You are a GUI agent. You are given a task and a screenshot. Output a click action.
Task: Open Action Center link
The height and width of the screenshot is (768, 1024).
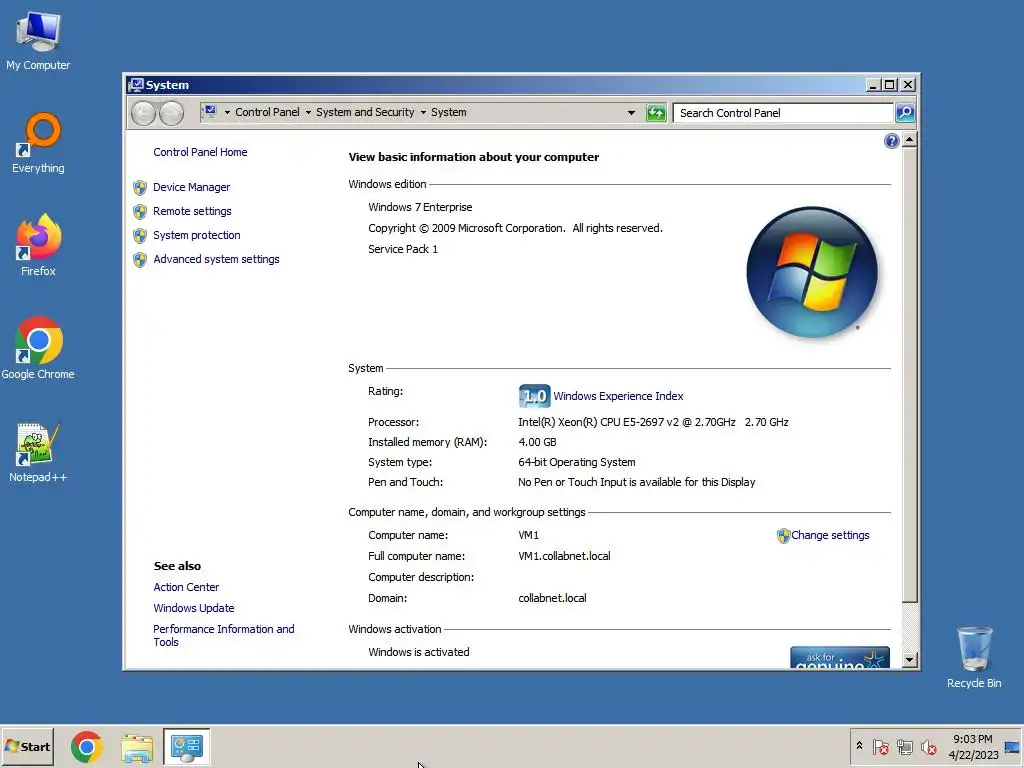pyautogui.click(x=186, y=587)
